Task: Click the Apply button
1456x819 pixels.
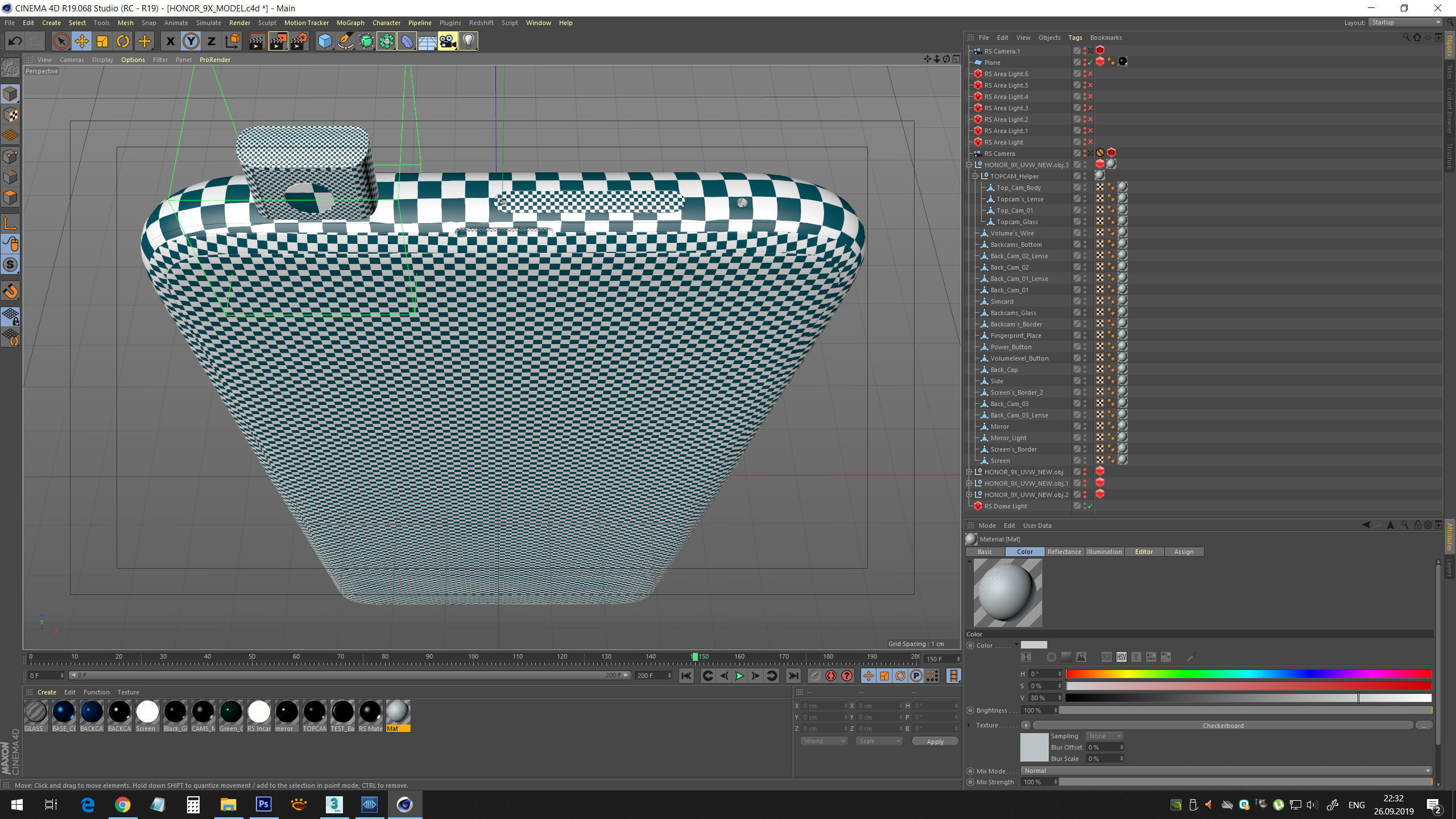Action: pyautogui.click(x=934, y=741)
